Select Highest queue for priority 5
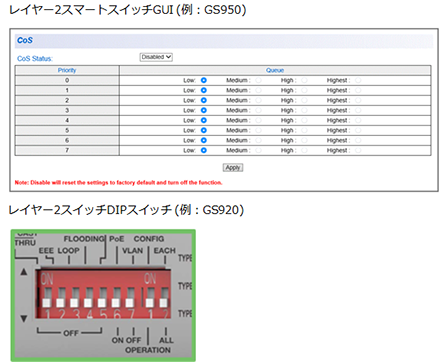440x362 pixels. point(358,130)
